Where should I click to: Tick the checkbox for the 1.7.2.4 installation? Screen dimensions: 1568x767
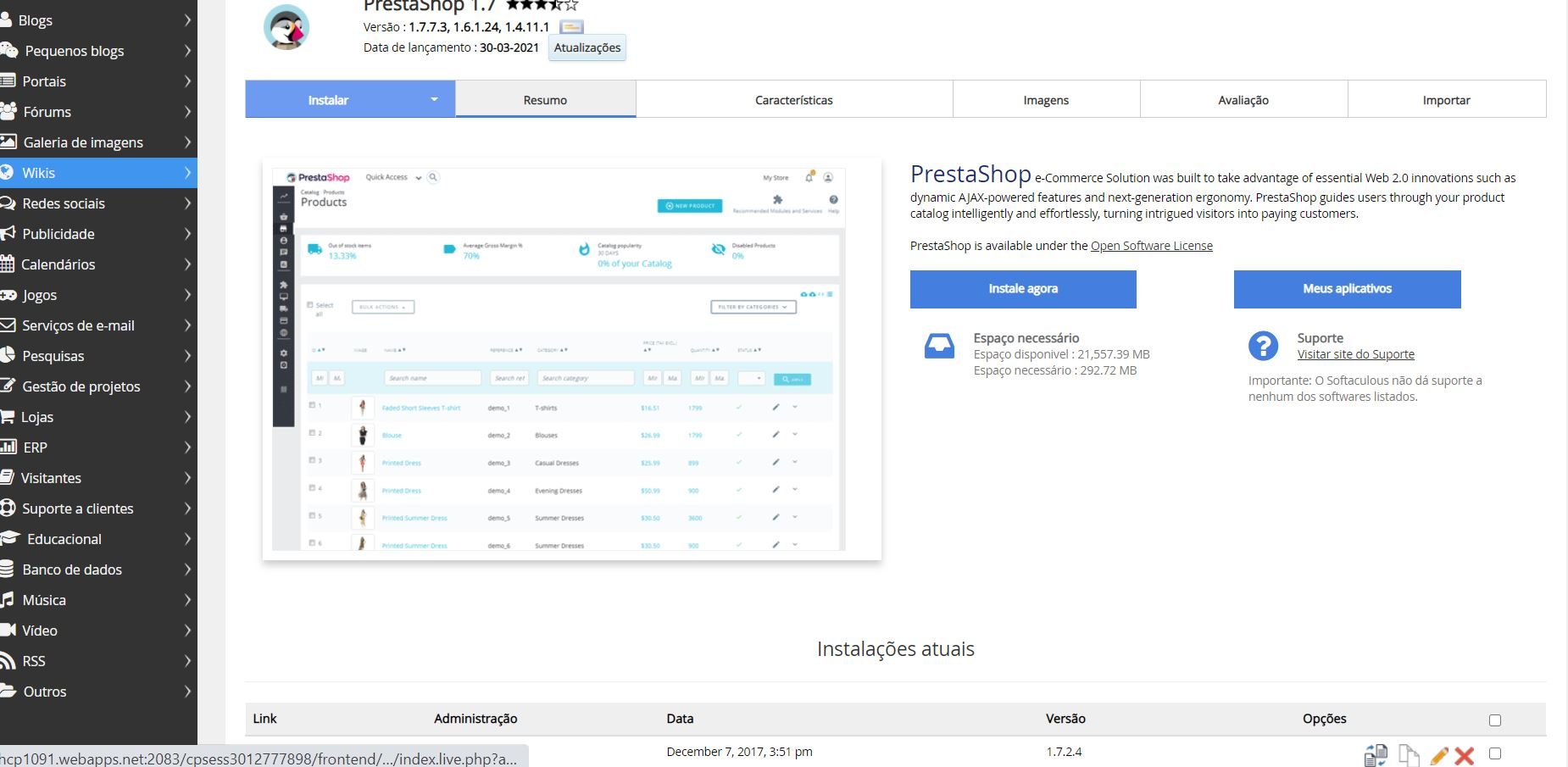(x=1495, y=753)
